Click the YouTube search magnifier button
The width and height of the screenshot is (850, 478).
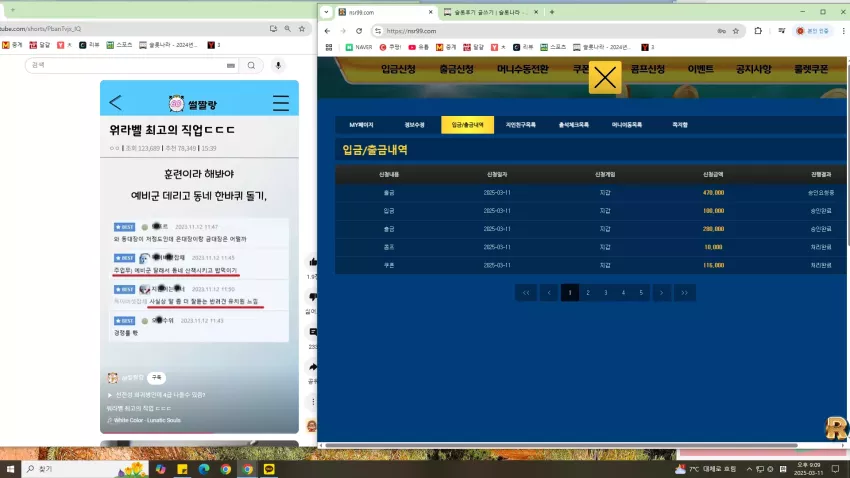pos(251,65)
